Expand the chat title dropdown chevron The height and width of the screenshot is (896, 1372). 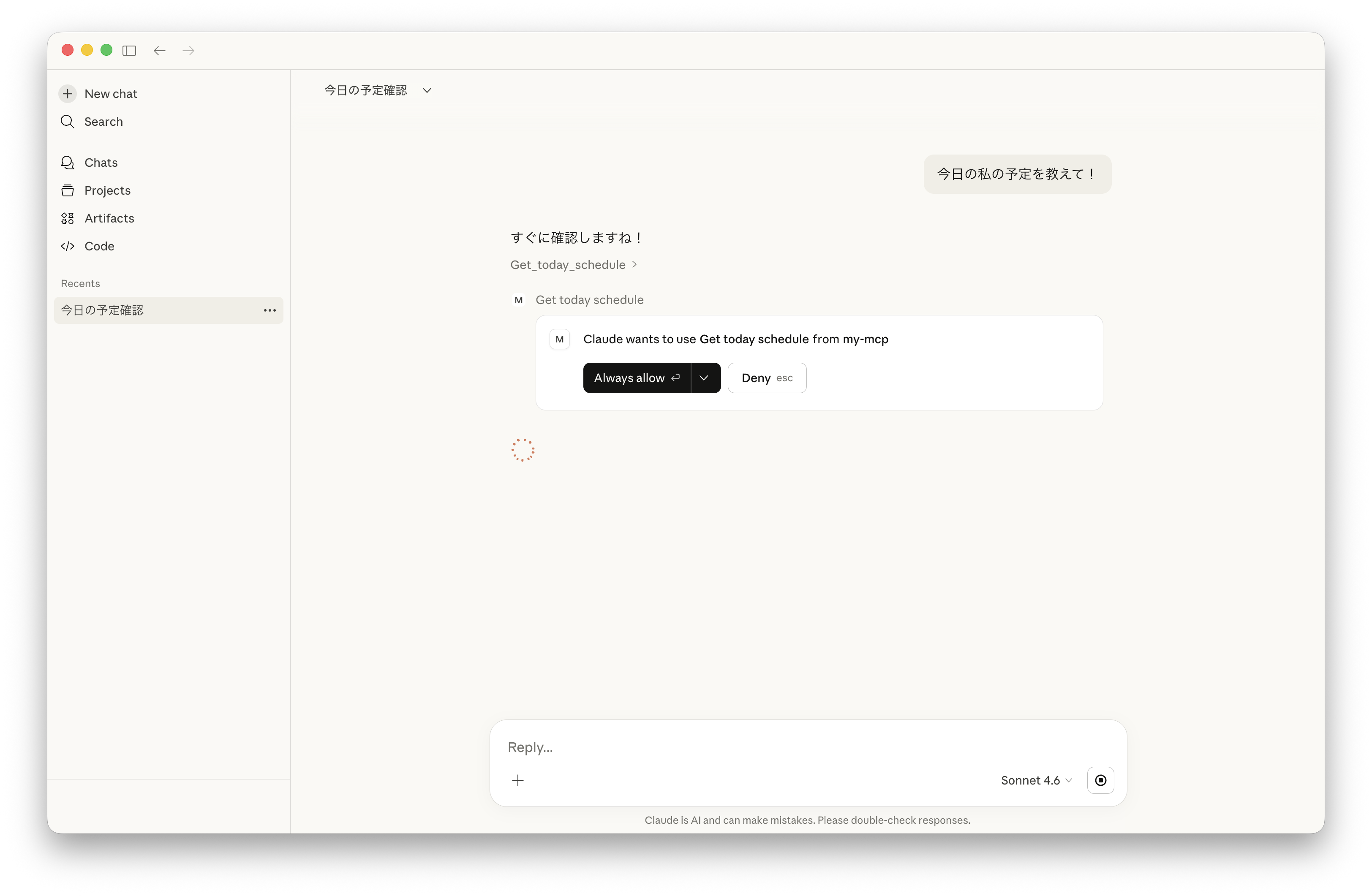pyautogui.click(x=427, y=90)
